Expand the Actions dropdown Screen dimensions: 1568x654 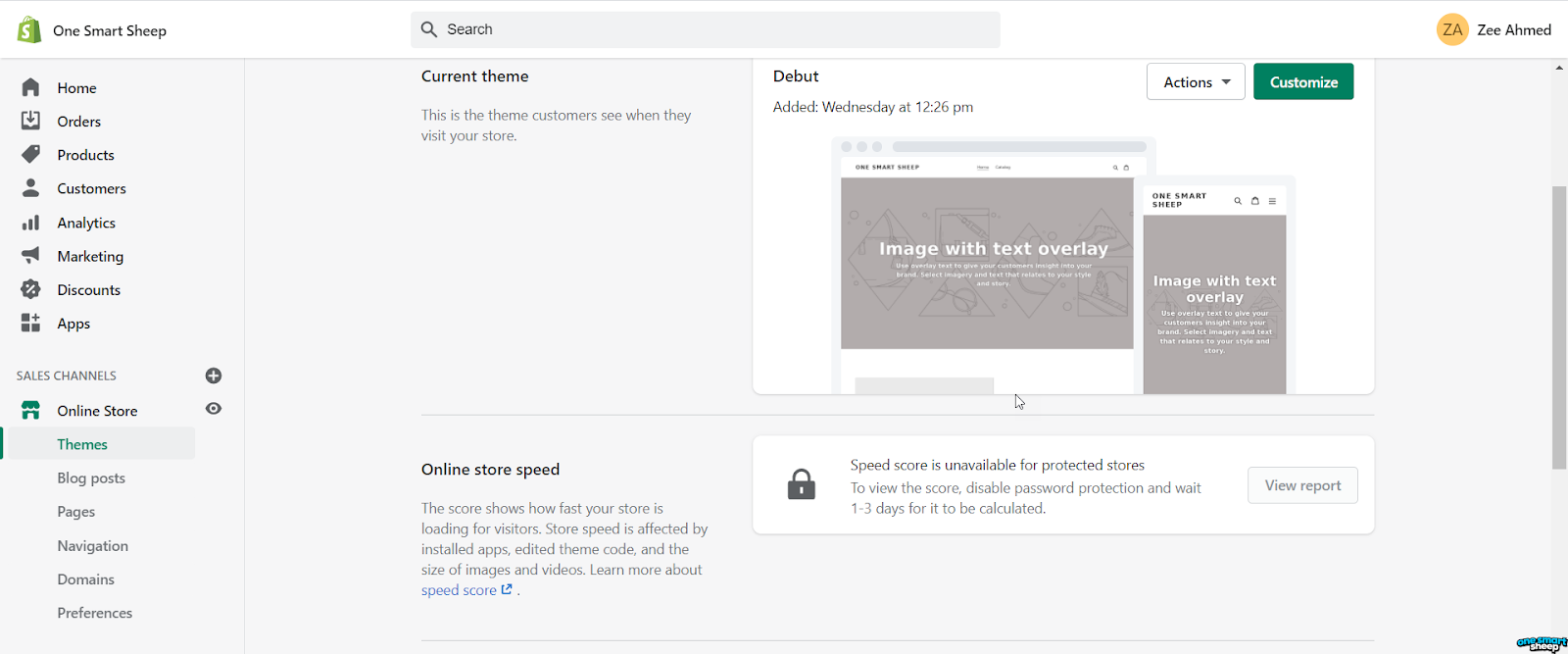(x=1196, y=82)
